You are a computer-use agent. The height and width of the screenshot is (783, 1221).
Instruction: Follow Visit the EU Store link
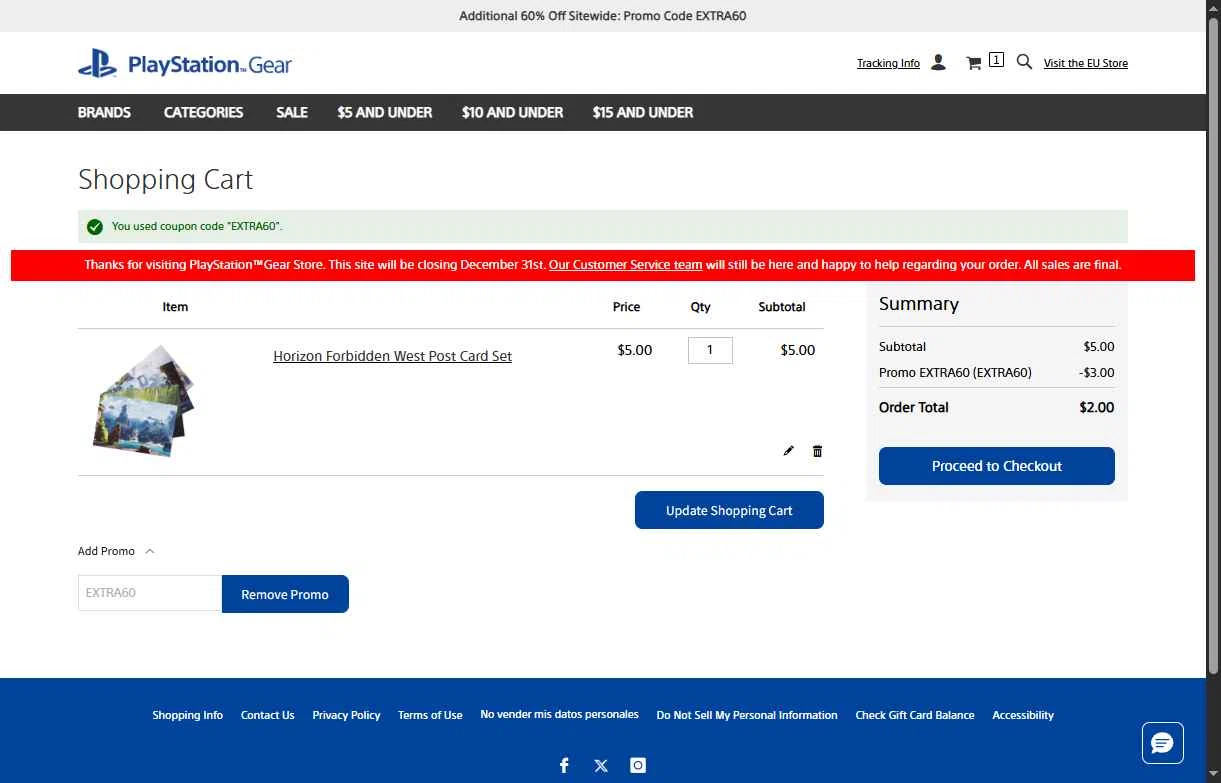1085,63
